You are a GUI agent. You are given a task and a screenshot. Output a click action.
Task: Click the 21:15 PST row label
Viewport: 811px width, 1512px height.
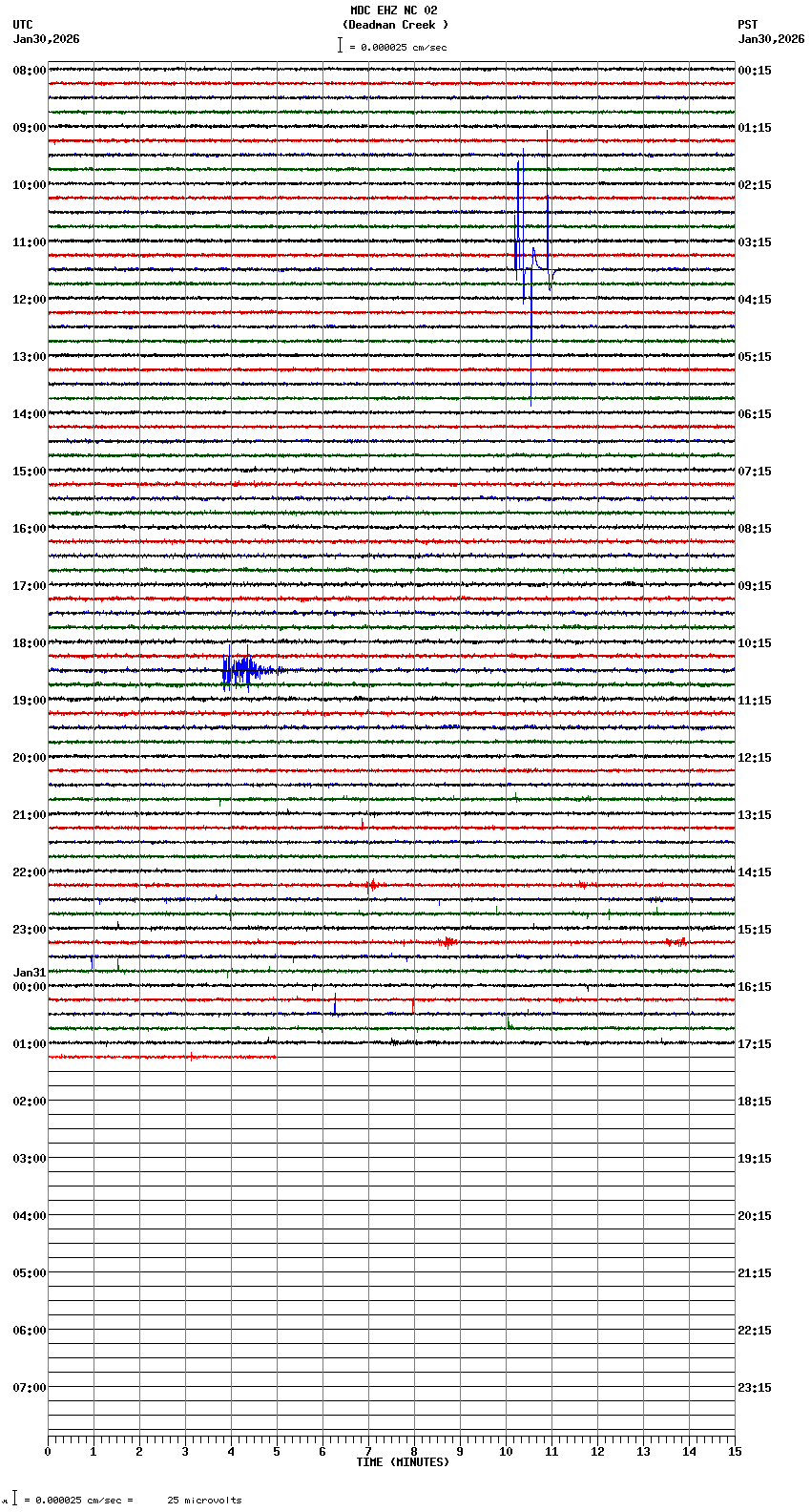[x=755, y=1273]
